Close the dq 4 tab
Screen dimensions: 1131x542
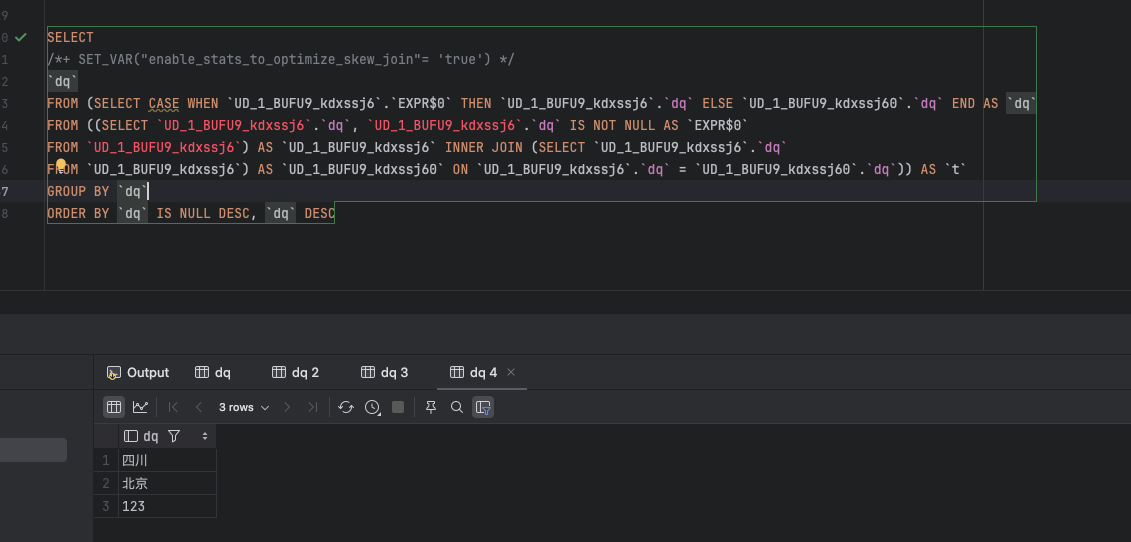511,372
